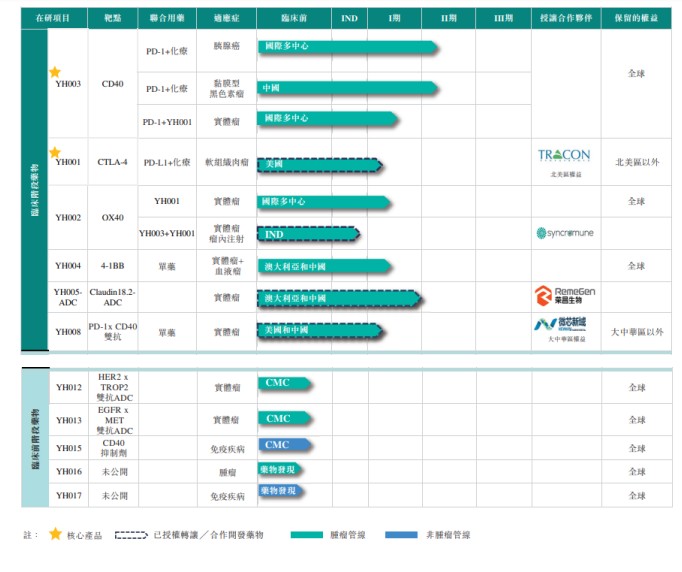The height and width of the screenshot is (572, 682).
Task: Click the IND bar for YH003+YH001
Action: [x=308, y=234]
